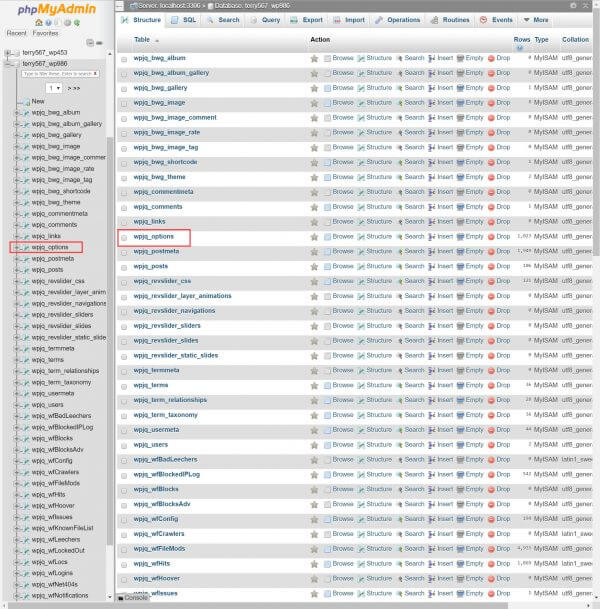This screenshot has width=600, height=609.
Task: Click red Drop icon in wpjq_bwg_theme row
Action: click(x=491, y=177)
